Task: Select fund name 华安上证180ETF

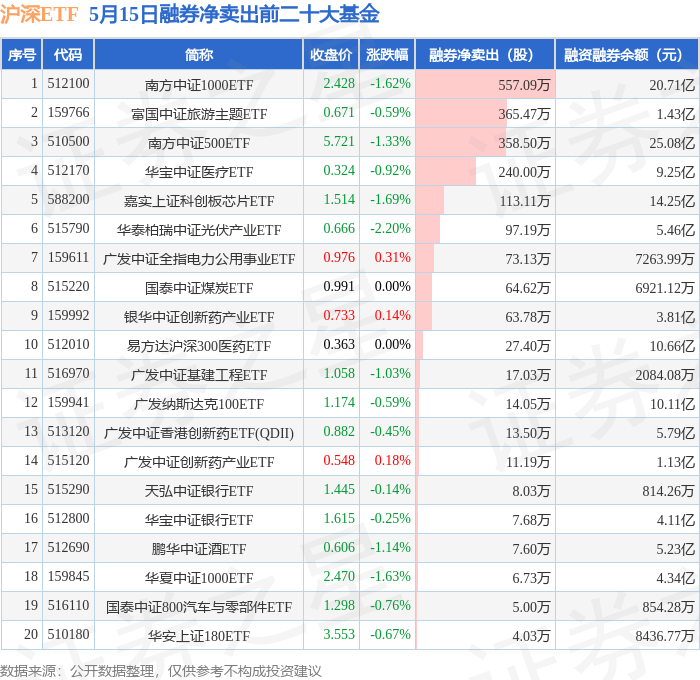Action: click(x=199, y=636)
